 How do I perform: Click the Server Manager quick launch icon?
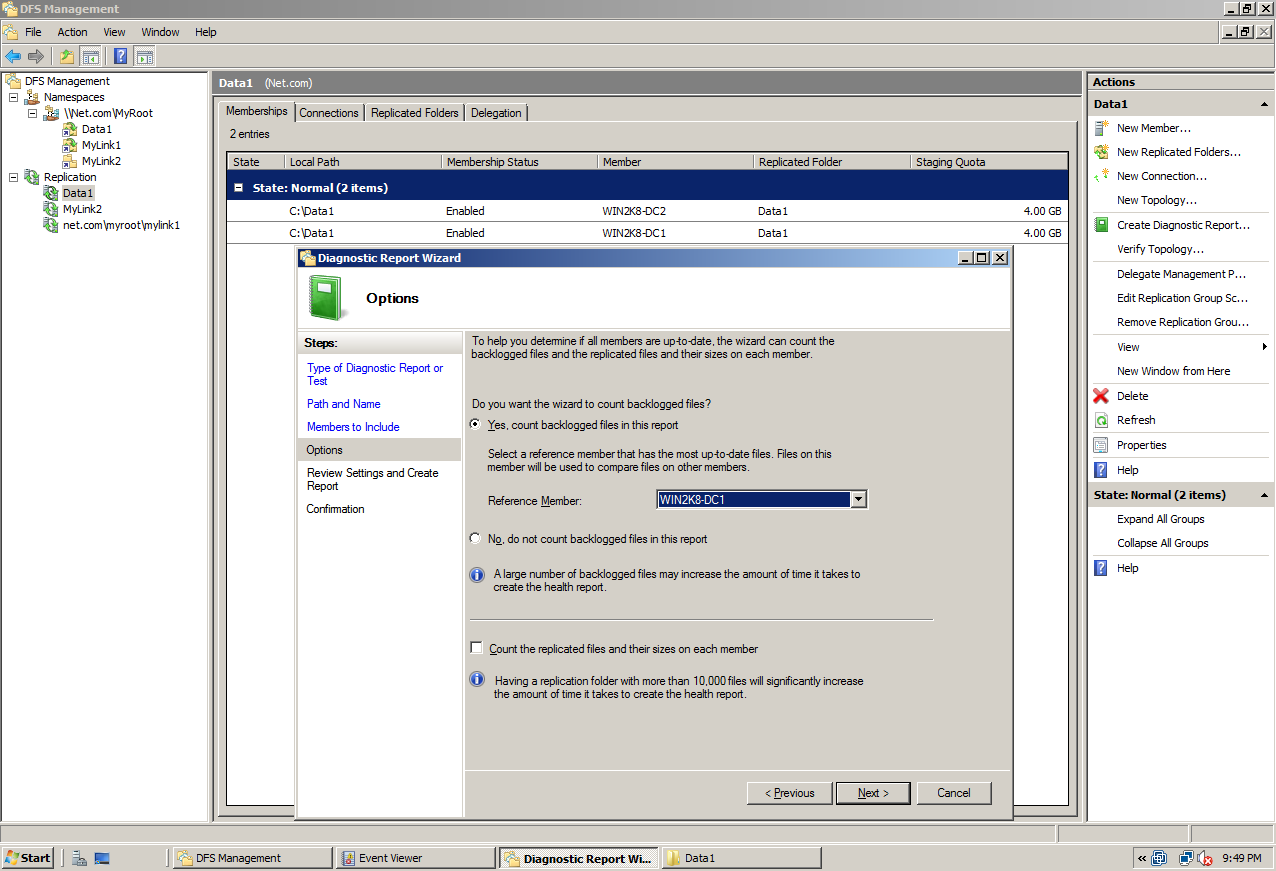tap(79, 858)
